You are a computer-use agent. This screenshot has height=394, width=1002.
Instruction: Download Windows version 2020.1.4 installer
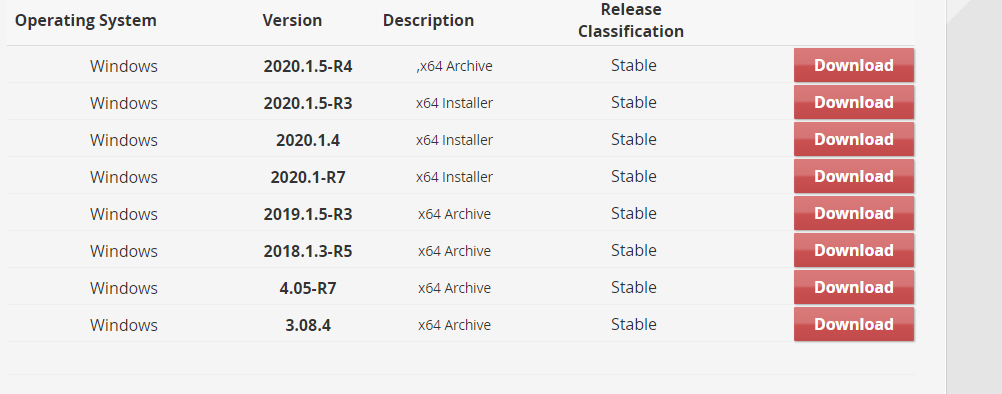point(854,139)
